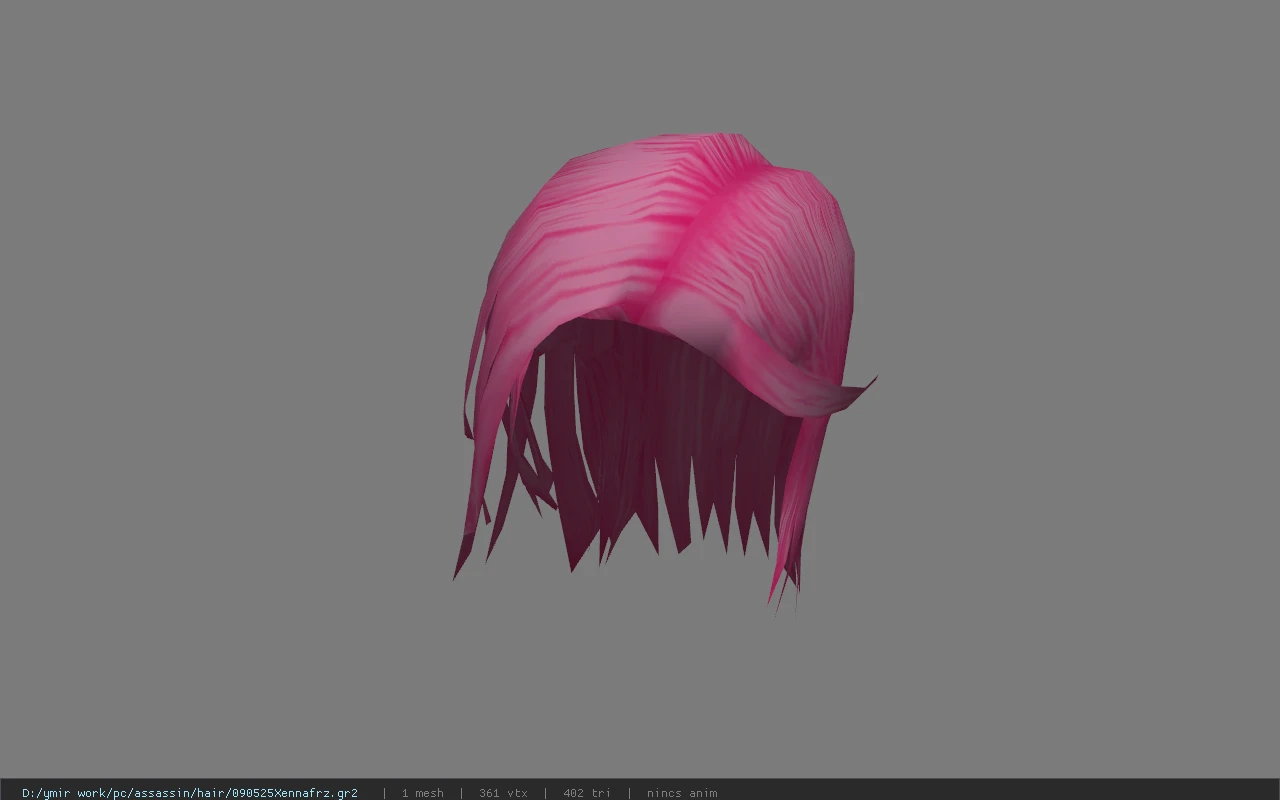1280x800 pixels.
Task: Click the '1 mesh' status entry
Action: [x=422, y=793]
